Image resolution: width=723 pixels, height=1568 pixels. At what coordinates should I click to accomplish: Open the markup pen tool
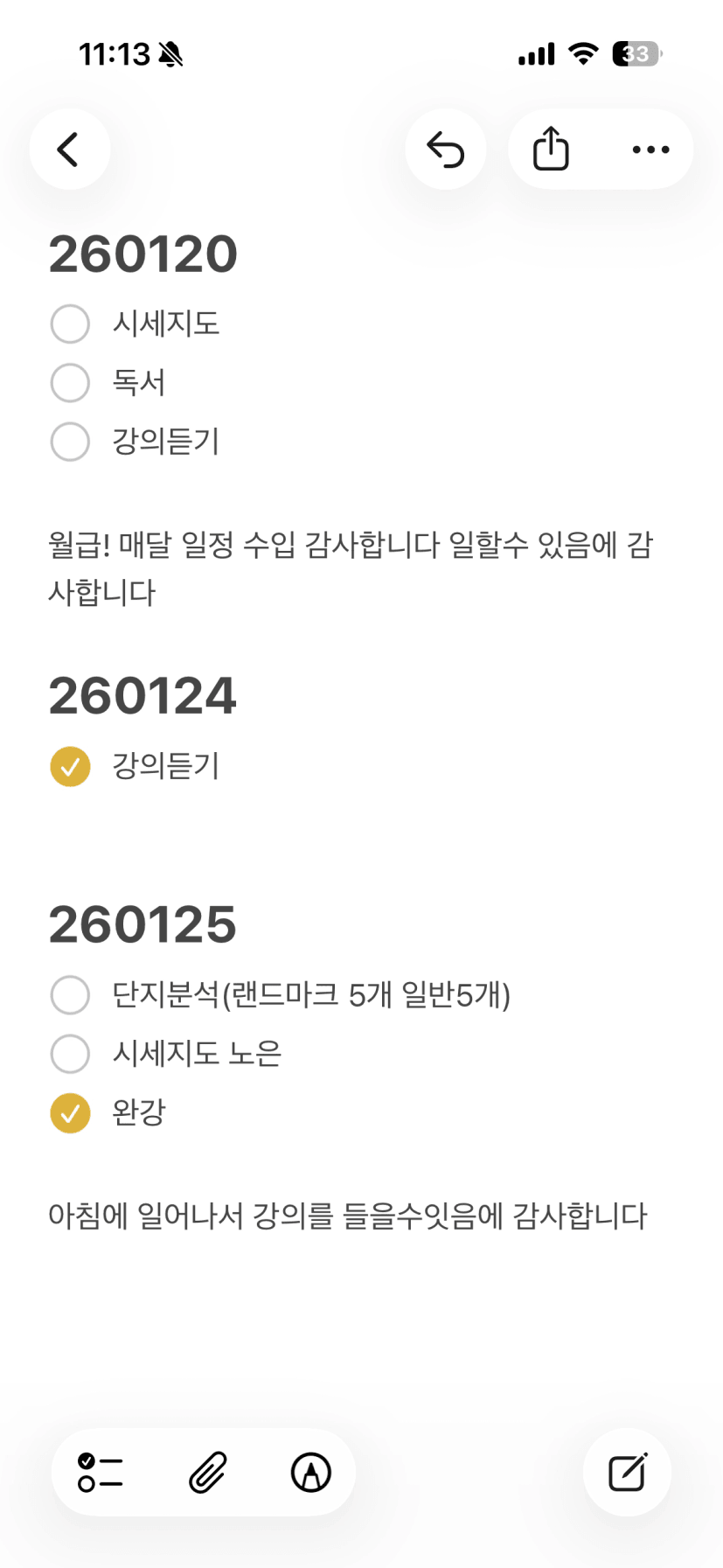310,1472
